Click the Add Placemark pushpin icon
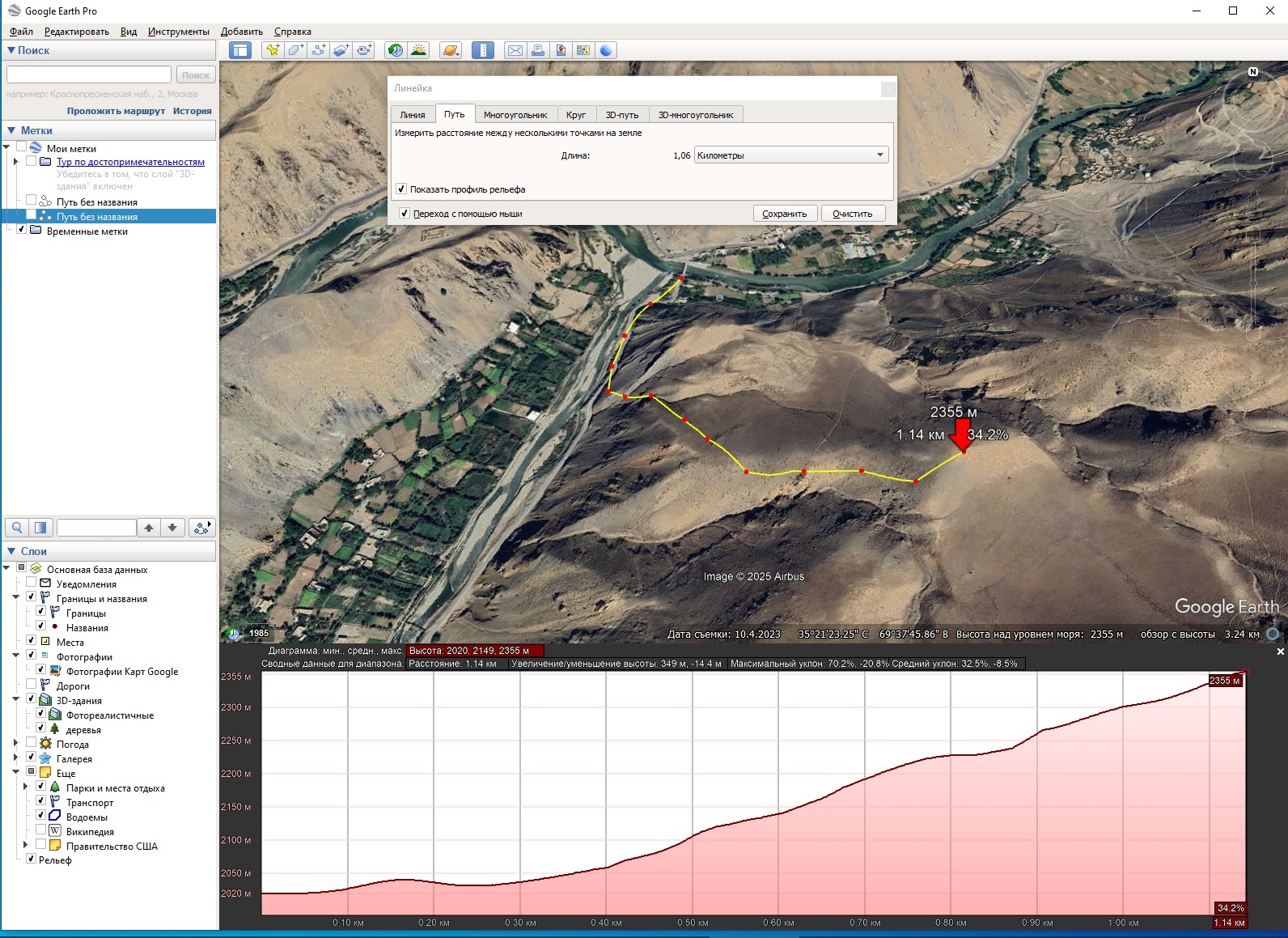Image resolution: width=1288 pixels, height=938 pixels. click(x=273, y=50)
